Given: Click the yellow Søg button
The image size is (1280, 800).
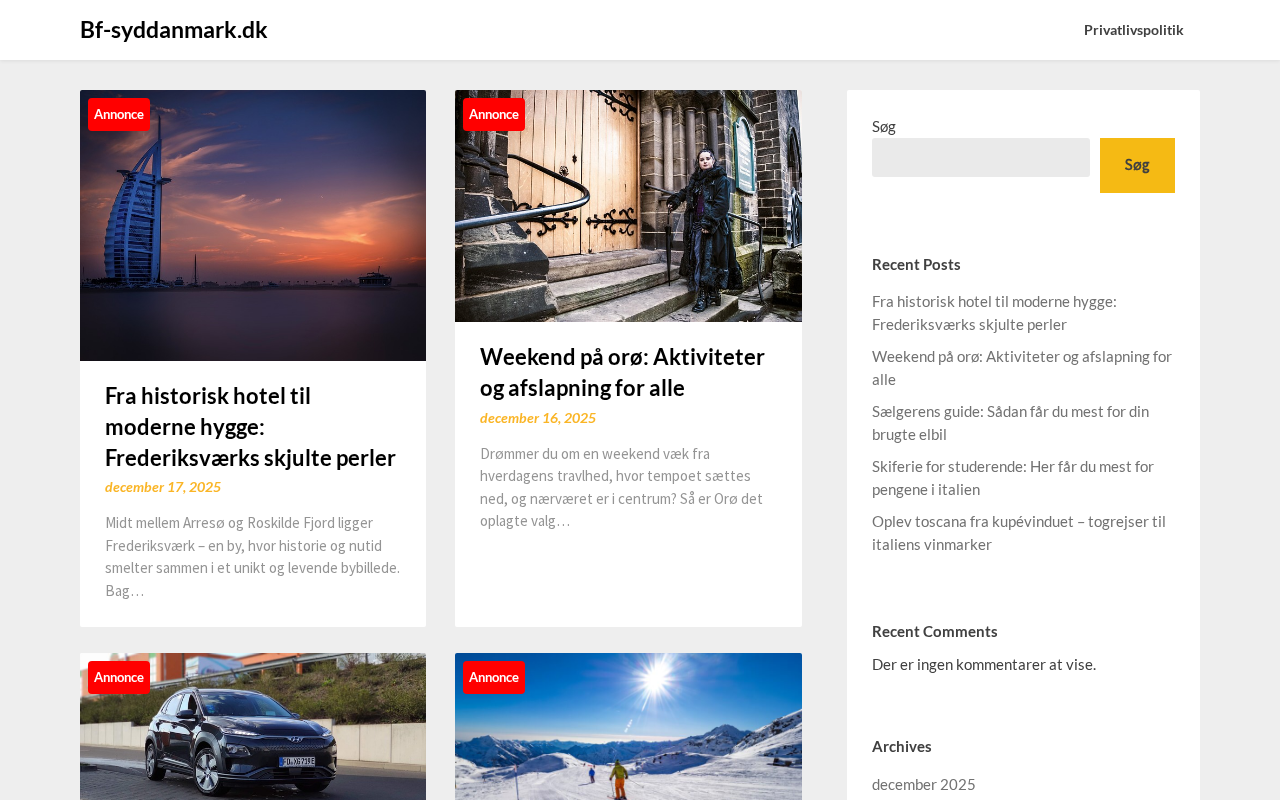Looking at the screenshot, I should coord(1137,165).
